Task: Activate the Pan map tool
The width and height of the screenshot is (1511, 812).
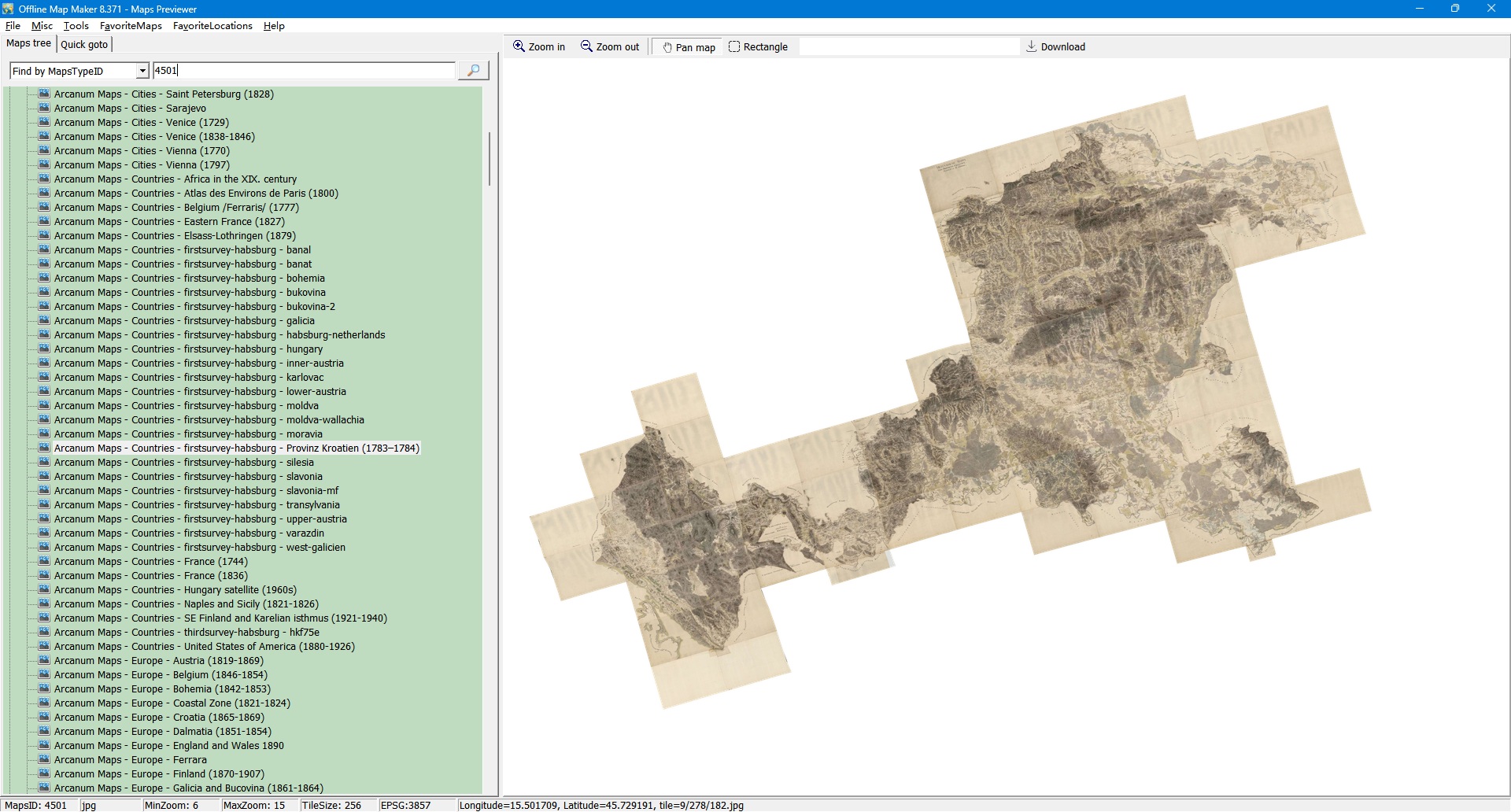Action: [689, 47]
